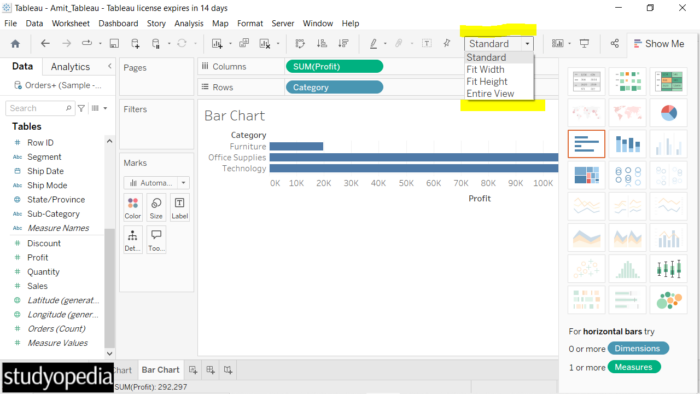Add new story tab icon at bottom
700x394 pixels.
[x=228, y=370]
